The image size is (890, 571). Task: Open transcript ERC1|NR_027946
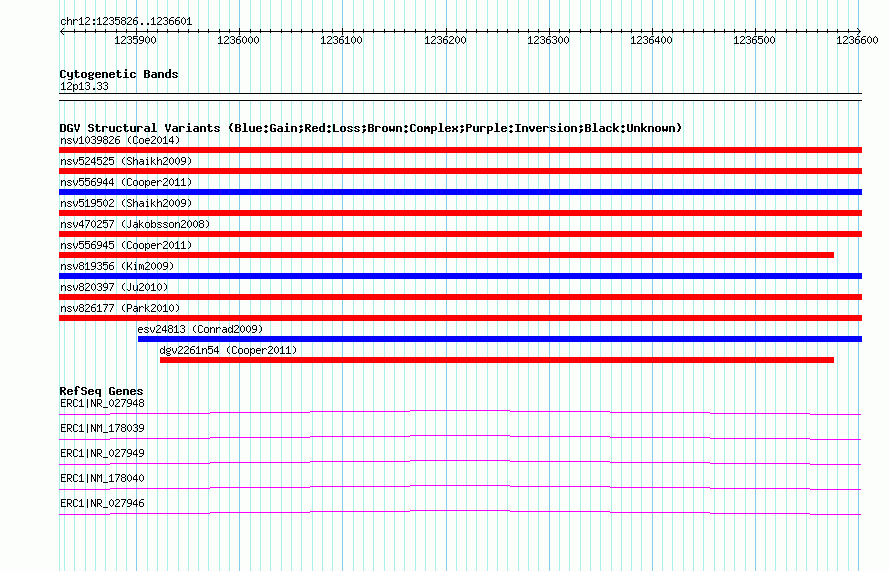pyautogui.click(x=102, y=503)
